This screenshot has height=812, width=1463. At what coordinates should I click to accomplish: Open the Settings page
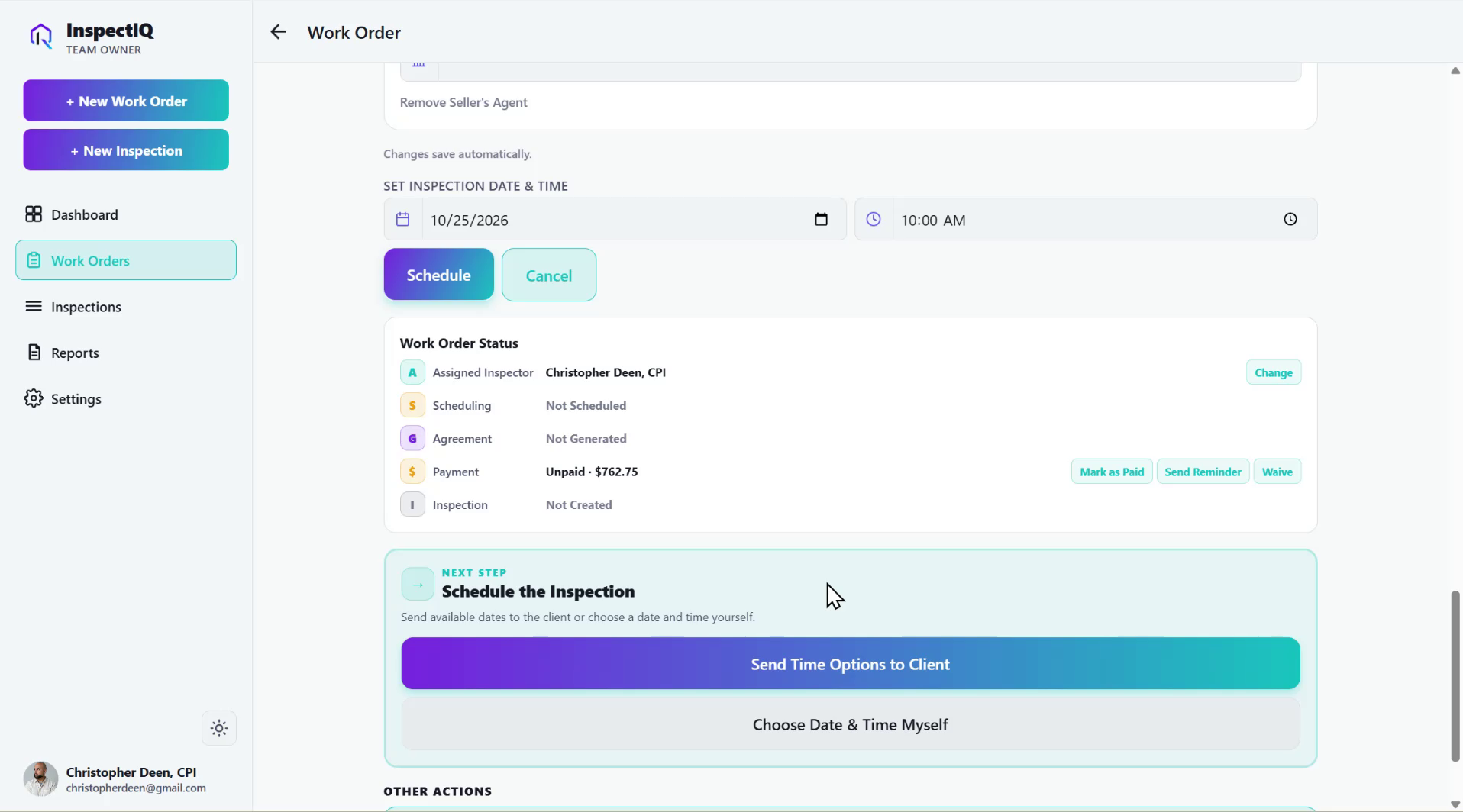point(126,398)
